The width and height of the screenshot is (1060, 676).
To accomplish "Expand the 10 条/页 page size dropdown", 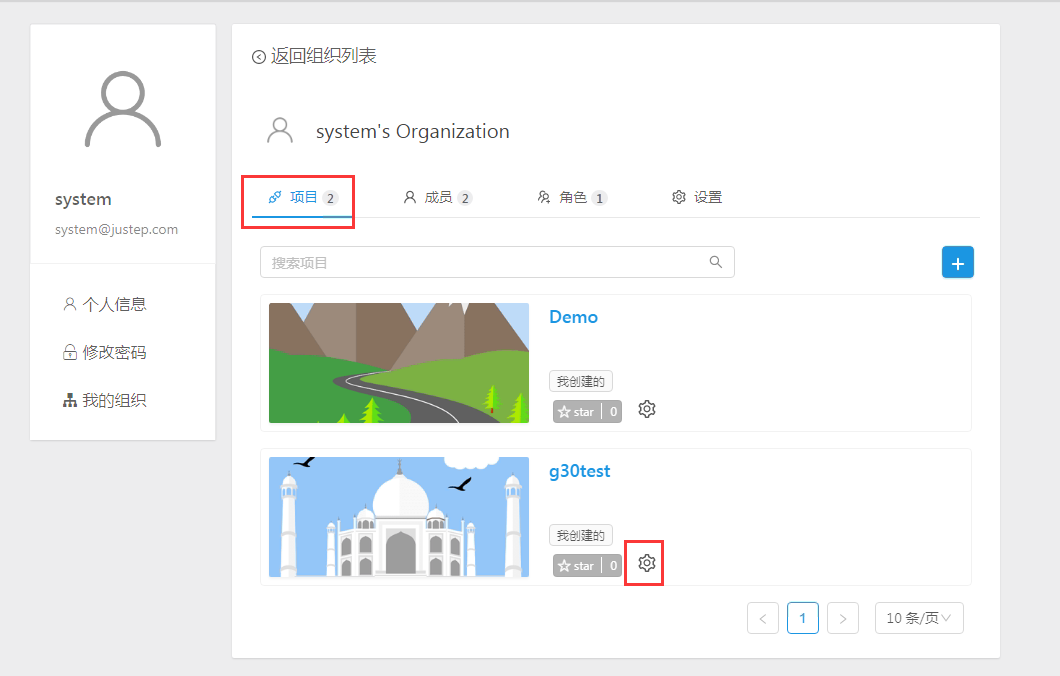I will coord(919,618).
